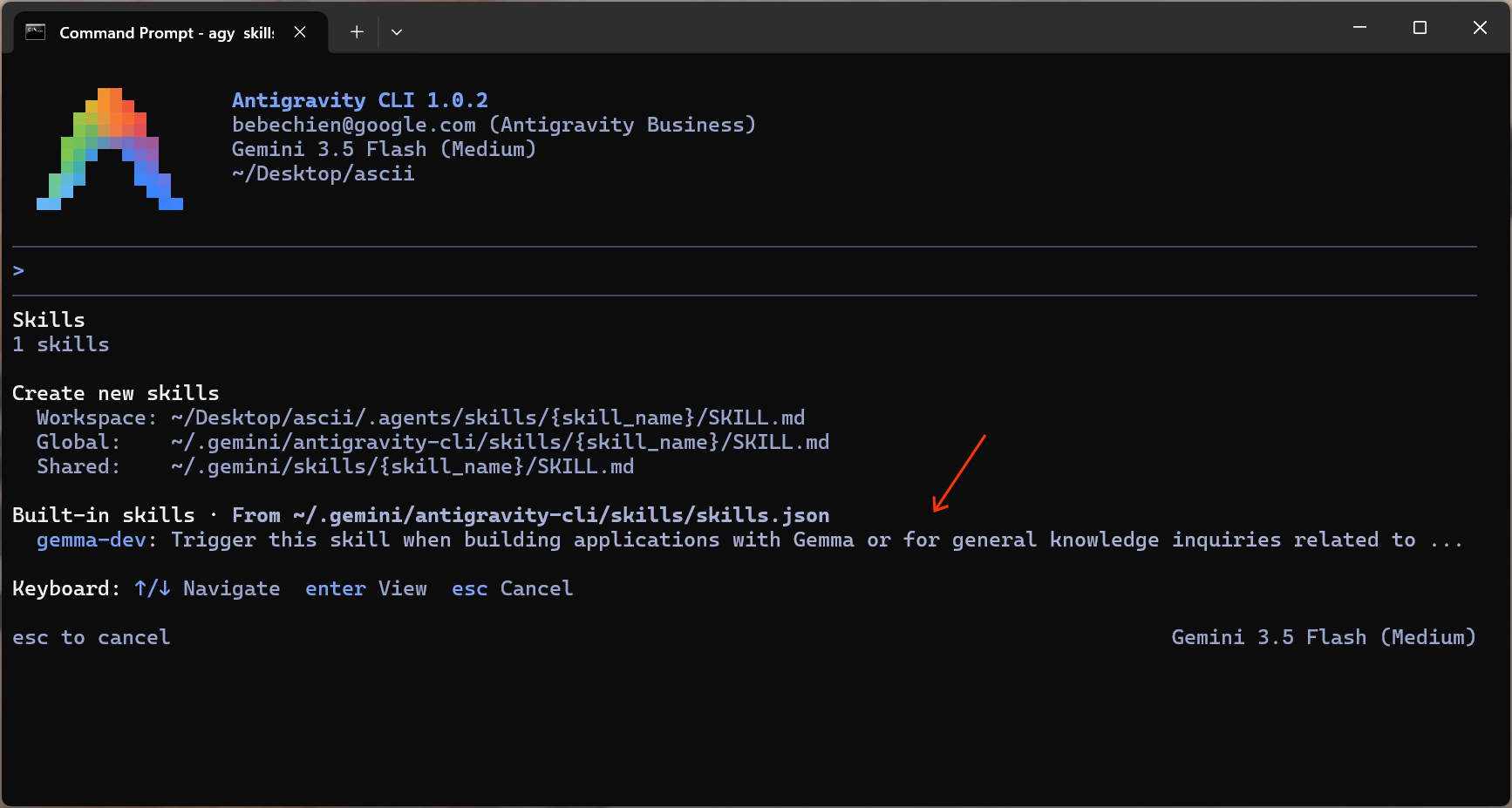Click the Command Prompt tab icon
The height and width of the screenshot is (808, 1512).
[x=35, y=32]
